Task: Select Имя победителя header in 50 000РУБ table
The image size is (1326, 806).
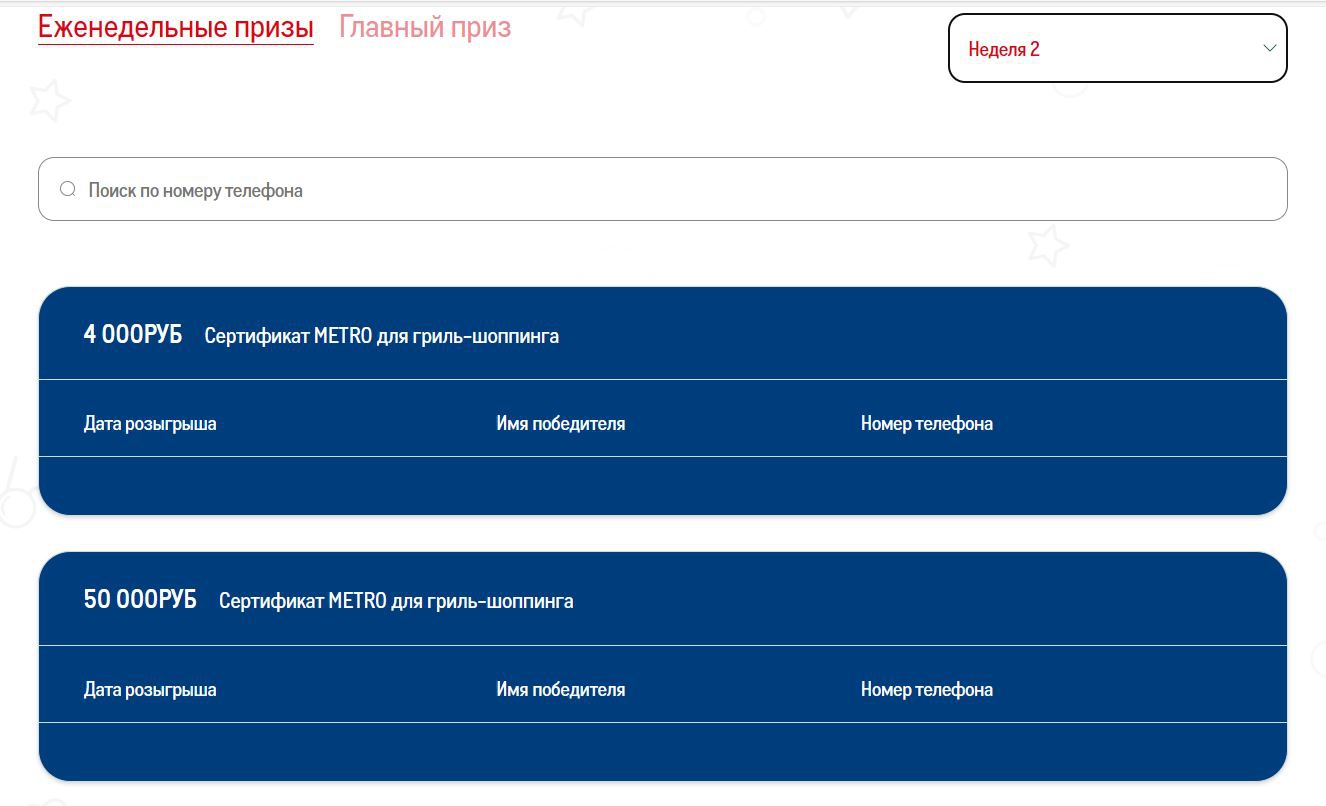Action: [560, 689]
